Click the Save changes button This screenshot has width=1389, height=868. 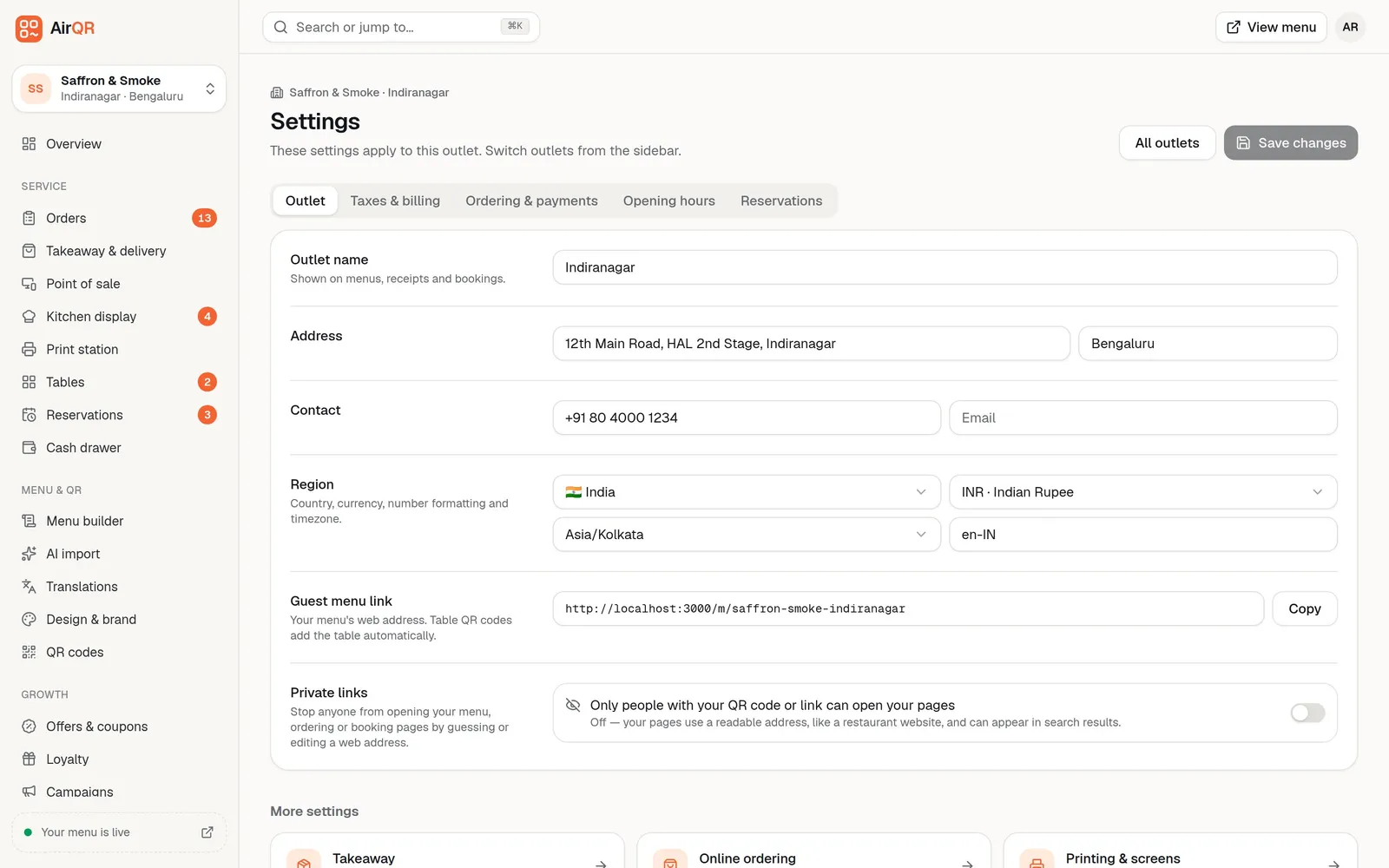(1290, 143)
